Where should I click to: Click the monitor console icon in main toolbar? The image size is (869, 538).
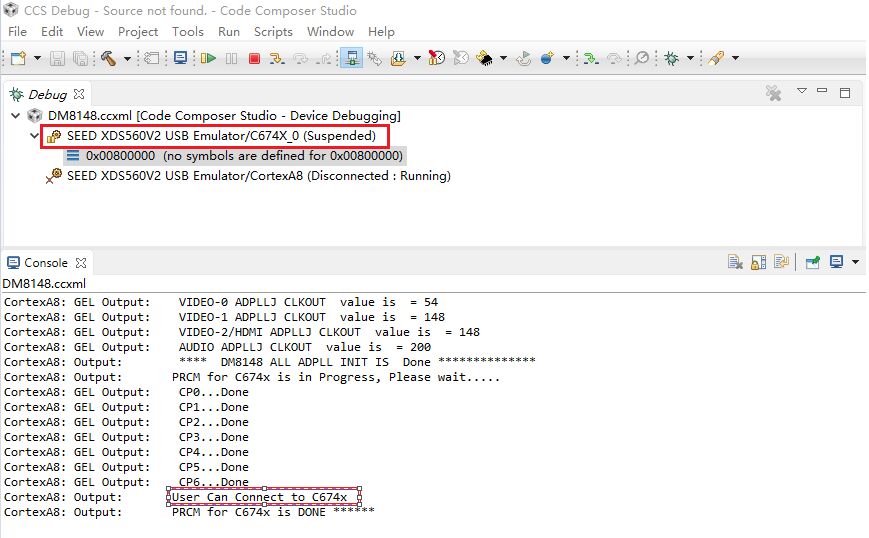pyautogui.click(x=180, y=58)
